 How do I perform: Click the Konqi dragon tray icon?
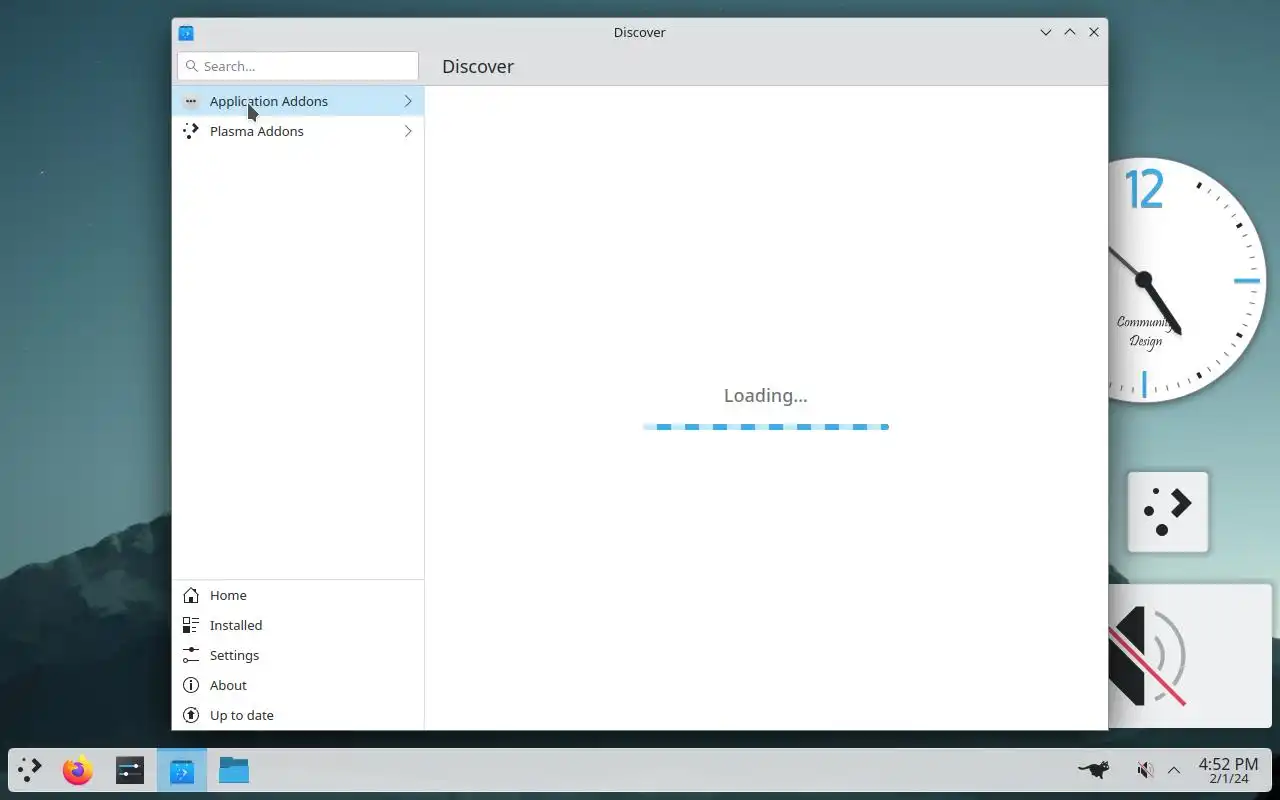[1094, 770]
